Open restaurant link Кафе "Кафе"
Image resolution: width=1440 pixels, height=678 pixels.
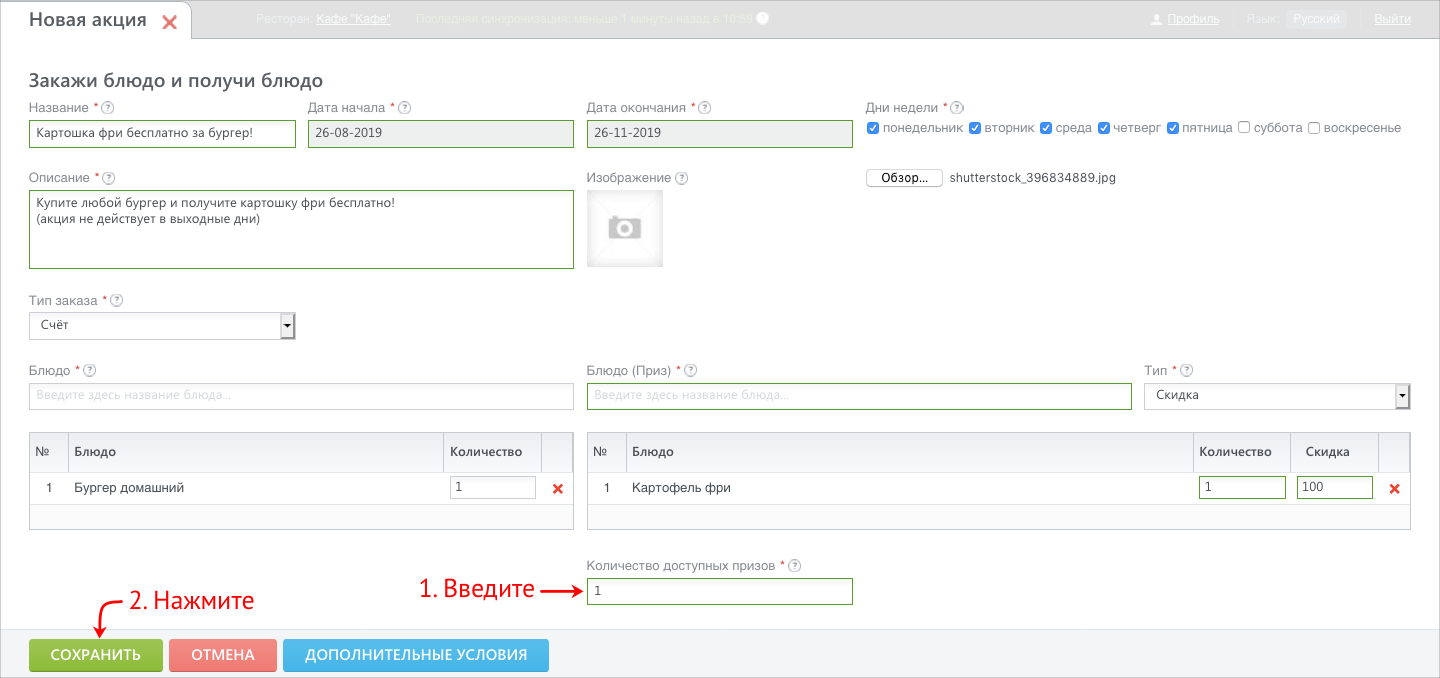coord(354,19)
